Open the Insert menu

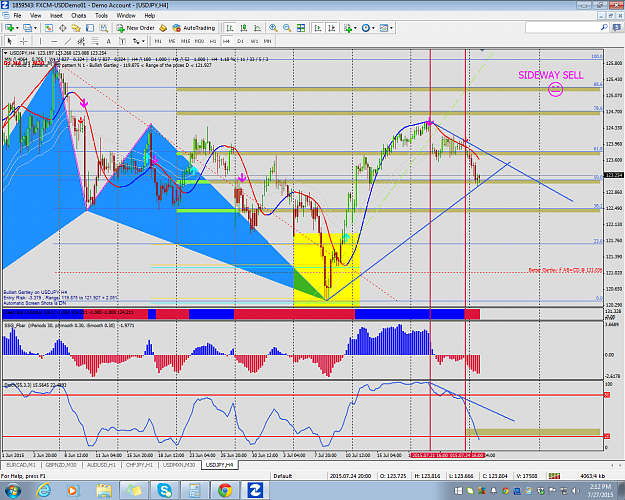pyautogui.click(x=56, y=16)
